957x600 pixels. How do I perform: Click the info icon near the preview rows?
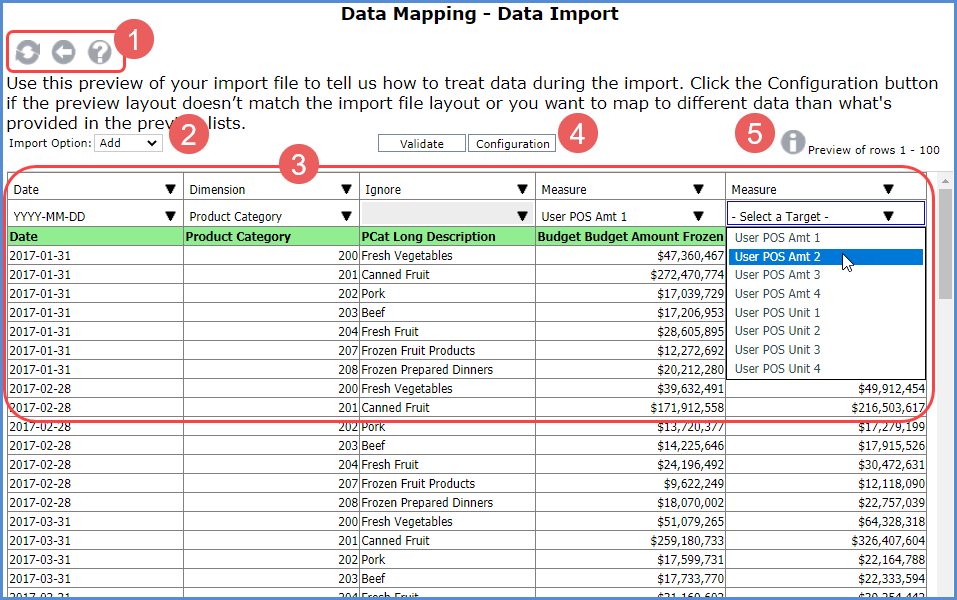click(x=792, y=142)
